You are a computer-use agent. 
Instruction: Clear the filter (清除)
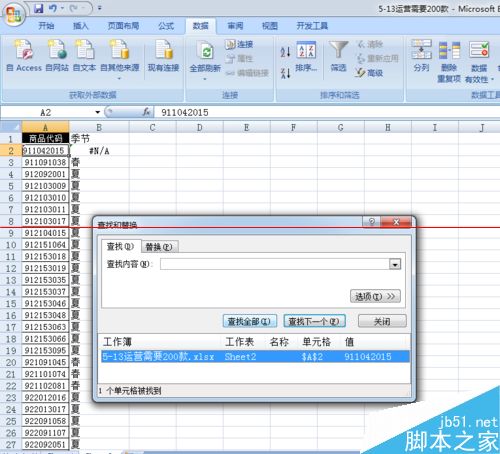pyautogui.click(x=370, y=44)
